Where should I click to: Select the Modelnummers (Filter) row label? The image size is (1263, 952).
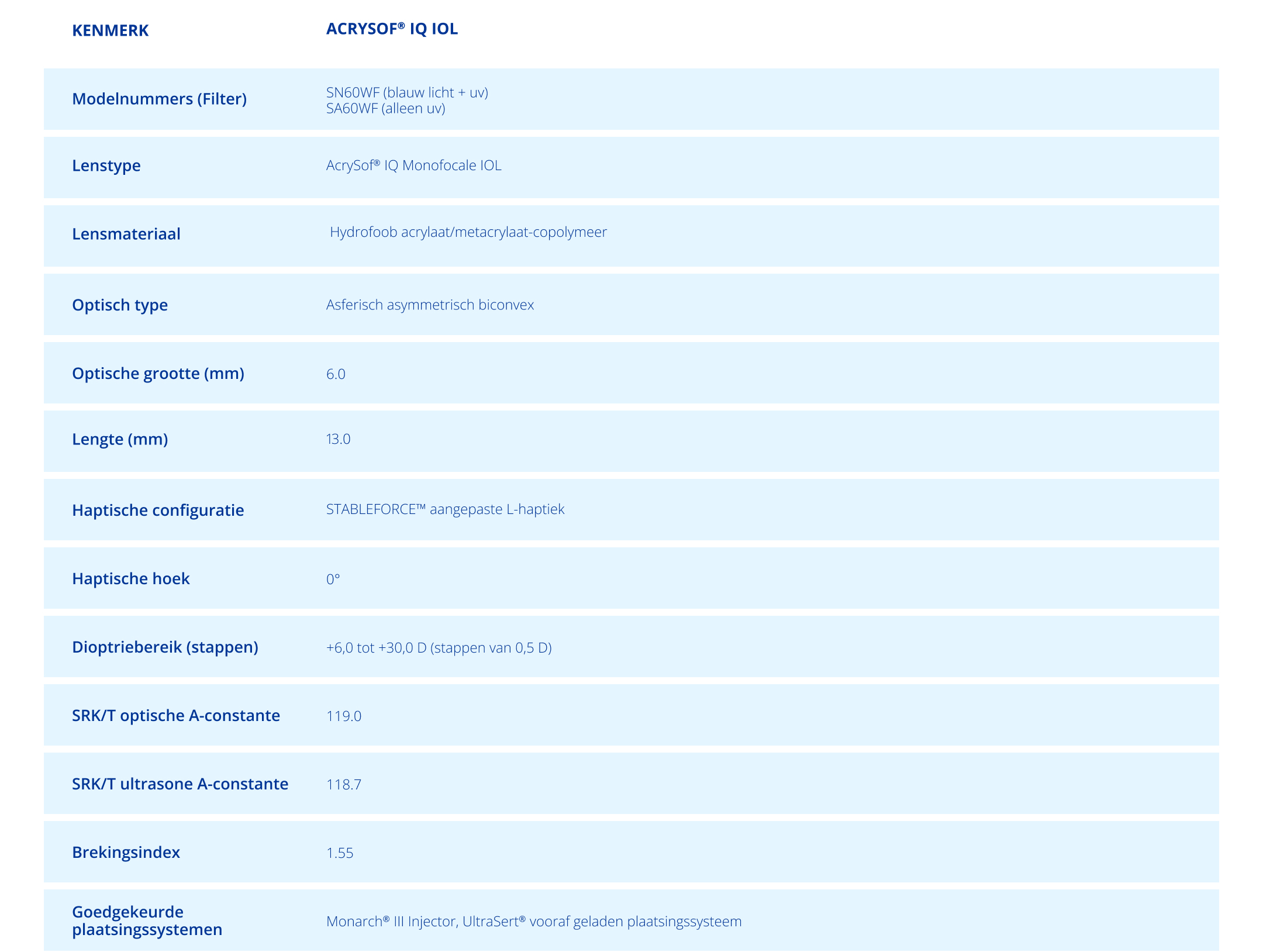[x=159, y=99]
